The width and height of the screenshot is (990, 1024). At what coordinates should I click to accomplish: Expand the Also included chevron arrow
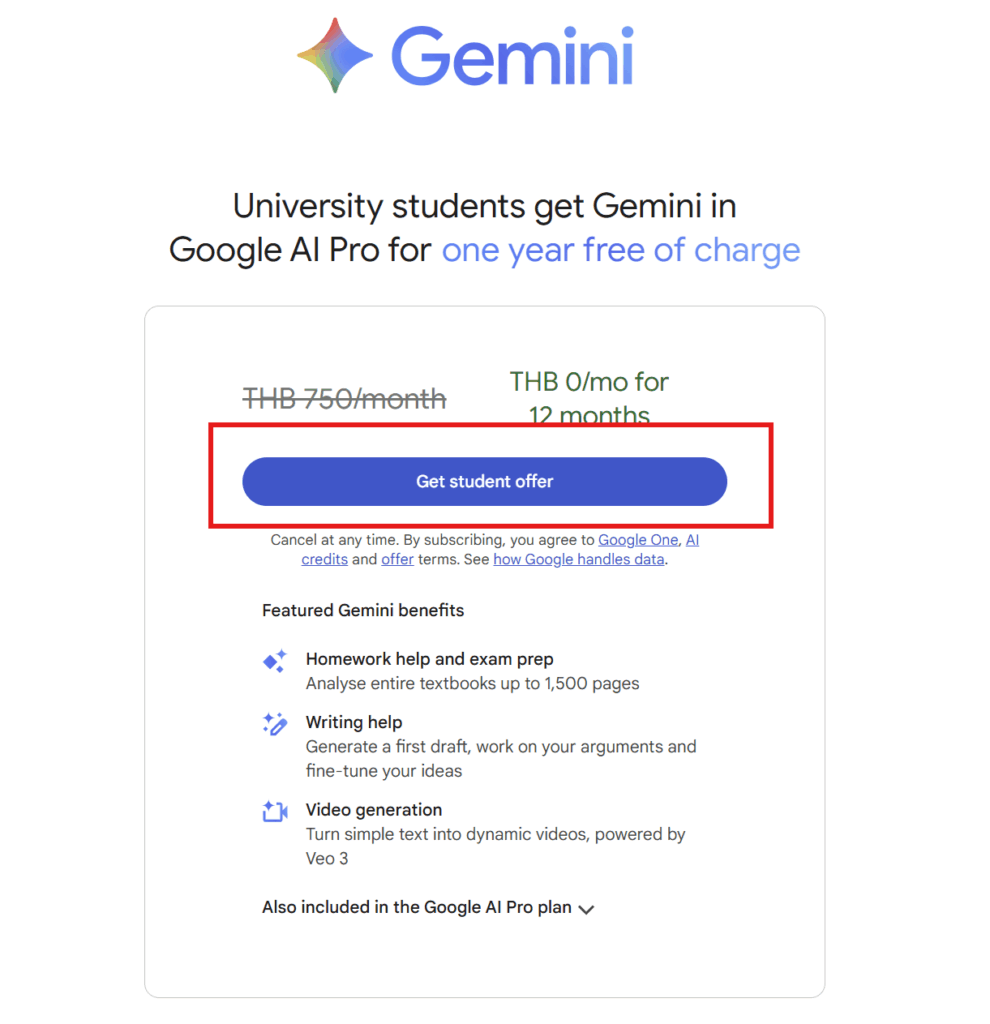pyautogui.click(x=587, y=909)
